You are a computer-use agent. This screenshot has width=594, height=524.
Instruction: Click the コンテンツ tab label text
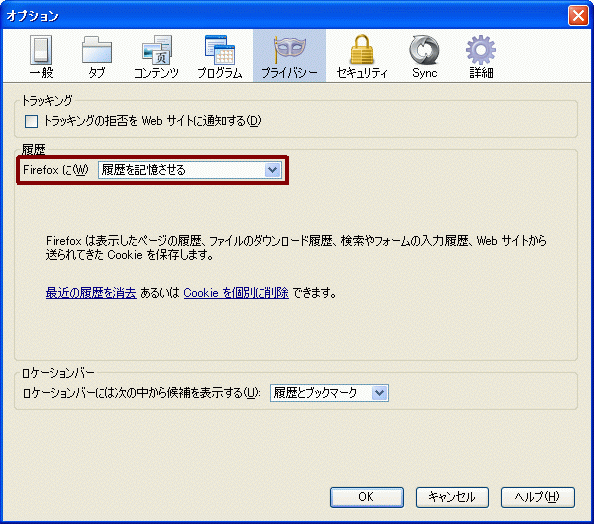click(156, 73)
